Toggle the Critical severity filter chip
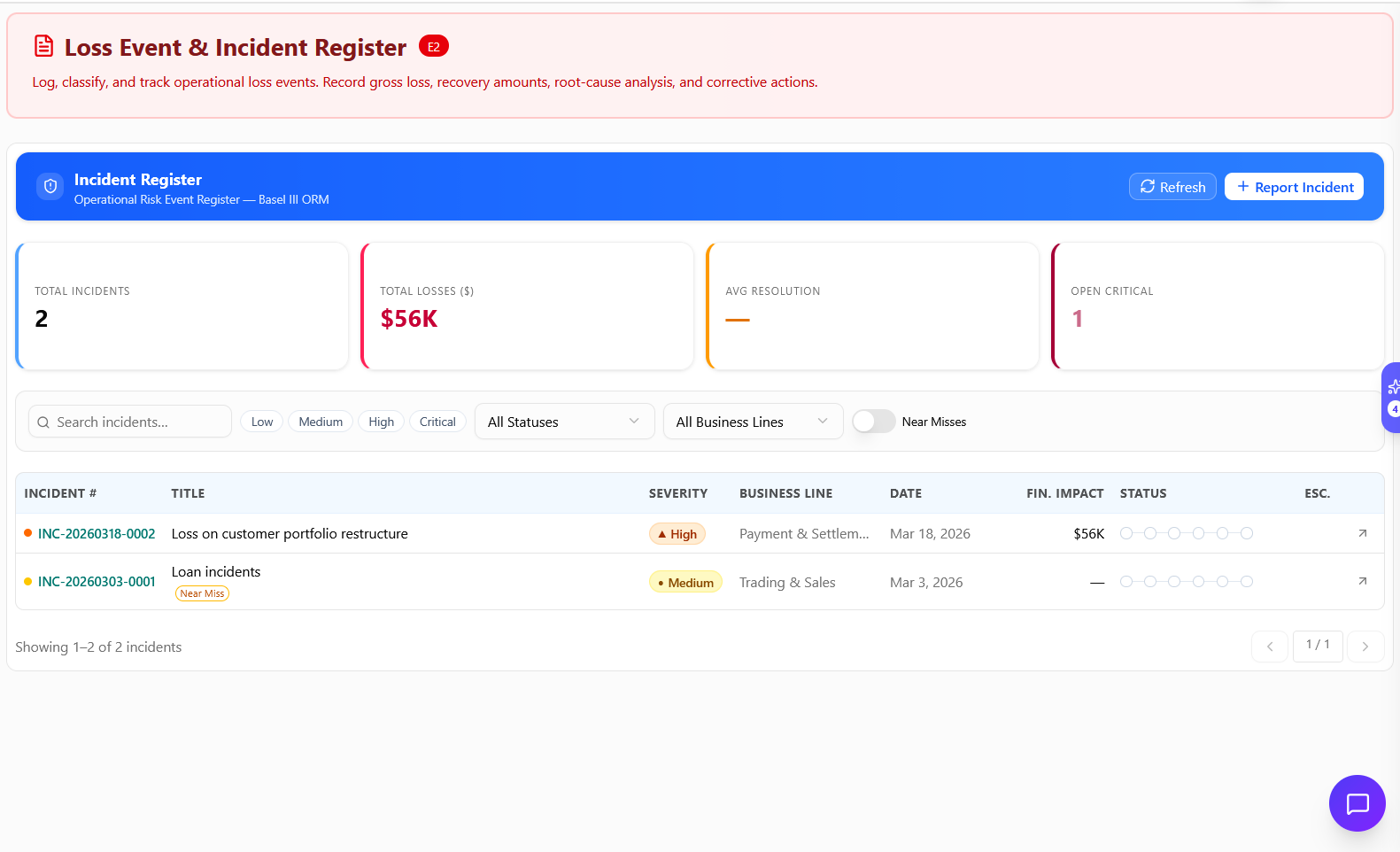The height and width of the screenshot is (852, 1400). click(x=437, y=422)
